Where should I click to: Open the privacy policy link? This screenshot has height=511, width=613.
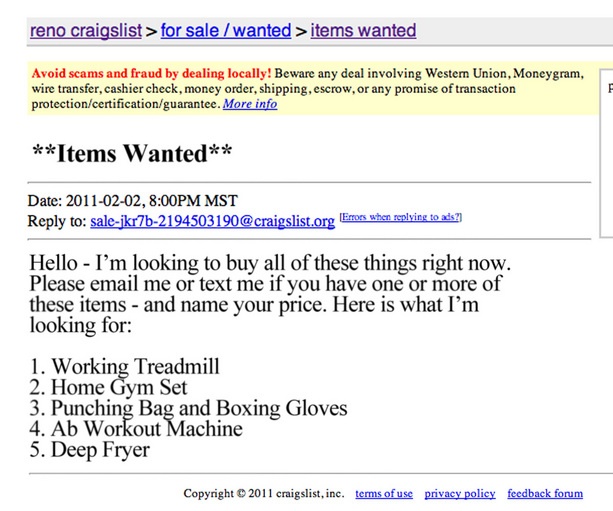460,493
